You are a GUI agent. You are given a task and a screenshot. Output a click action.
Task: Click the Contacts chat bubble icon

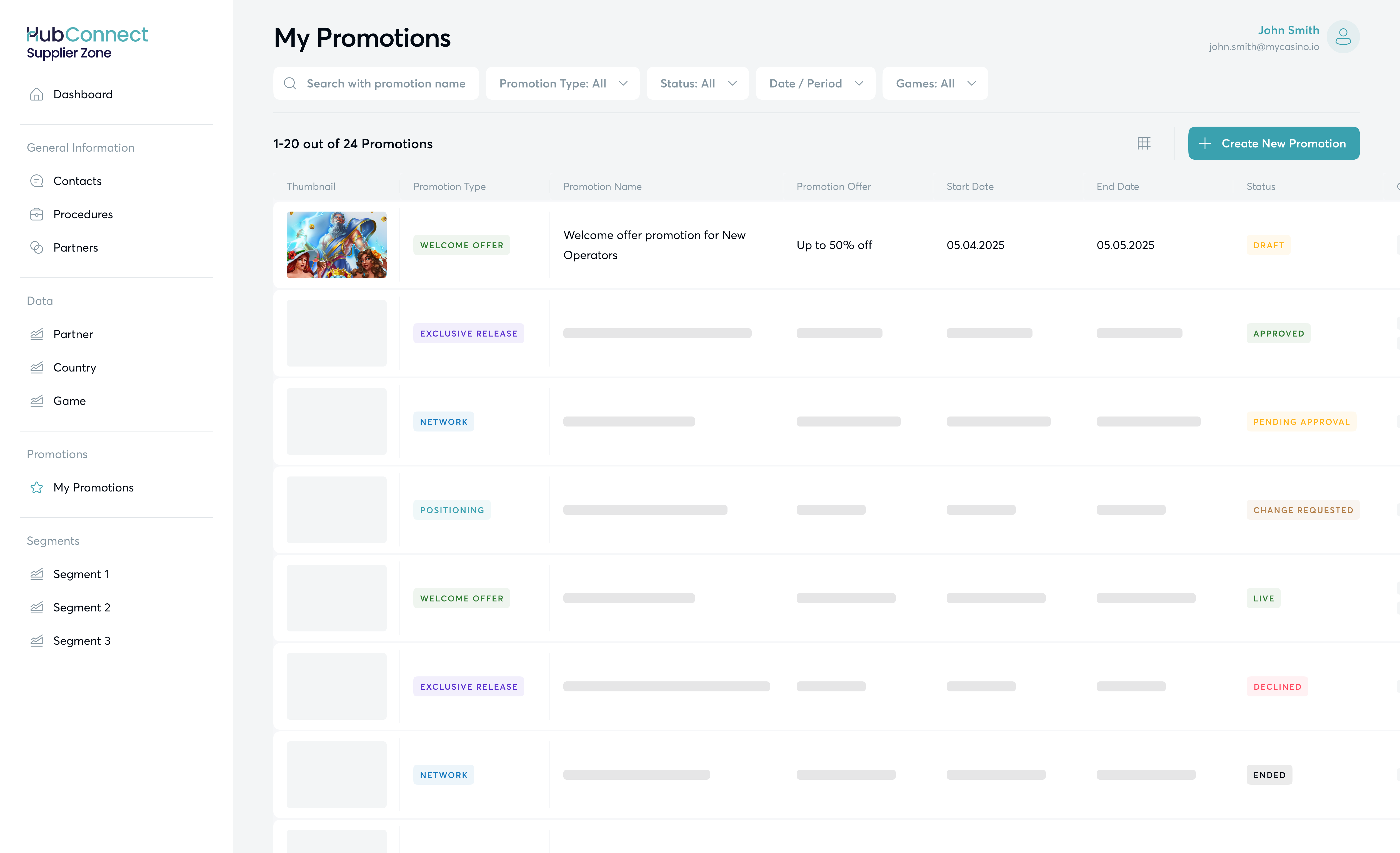click(36, 181)
